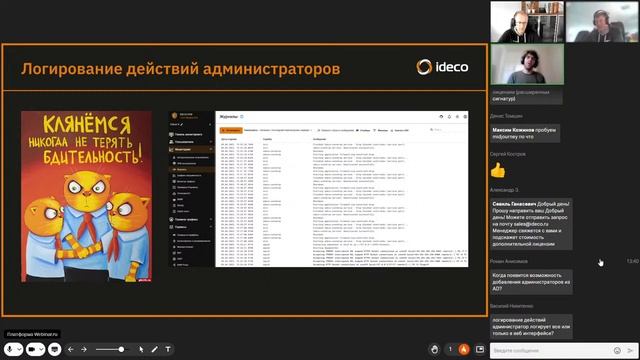Select the pencil drawing tool
Image resolution: width=640 pixels, height=360 pixels.
154,349
